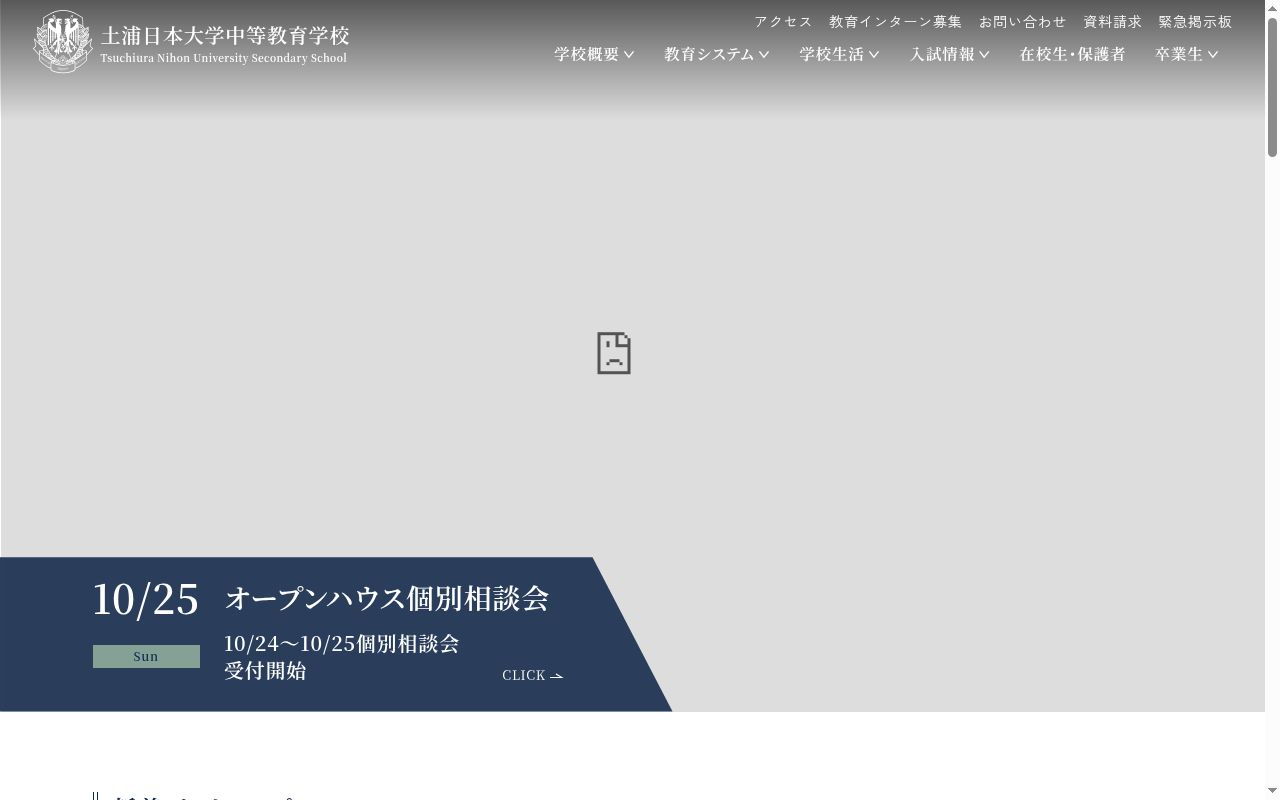Click the school crest logo
1280x800 pixels.
point(63,42)
